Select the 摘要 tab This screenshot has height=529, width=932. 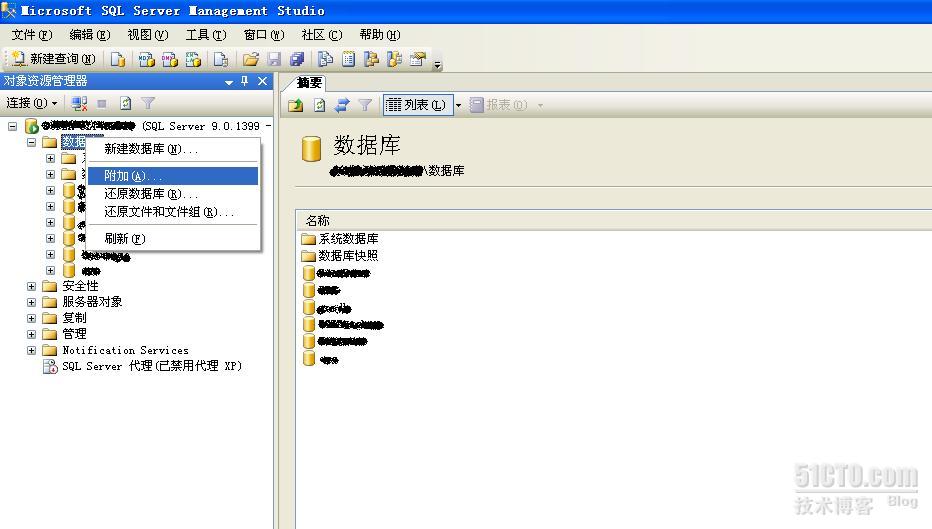[x=309, y=83]
